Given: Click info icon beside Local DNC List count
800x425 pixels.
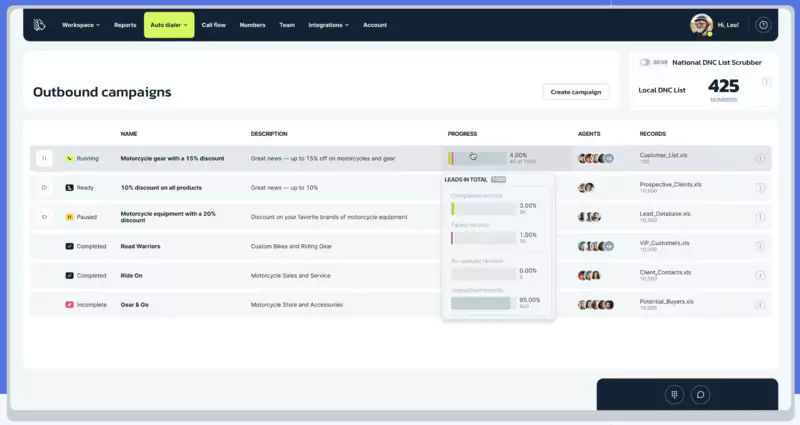Looking at the screenshot, I should pos(766,82).
